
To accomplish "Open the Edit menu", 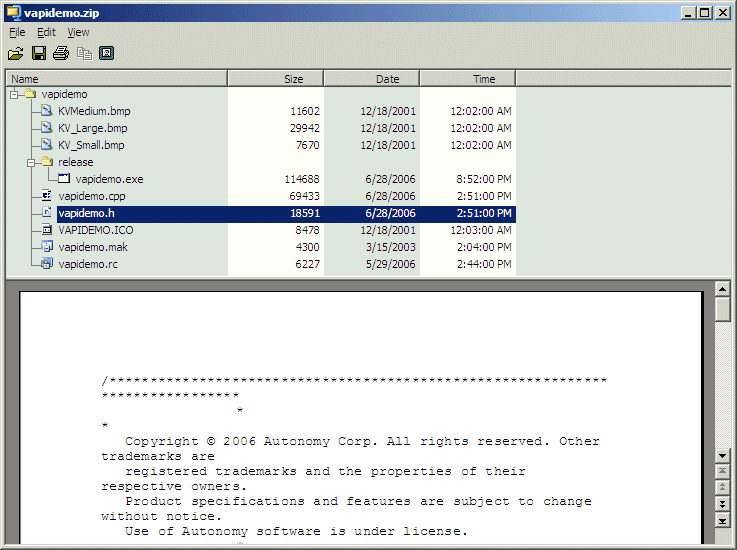I will click(46, 32).
